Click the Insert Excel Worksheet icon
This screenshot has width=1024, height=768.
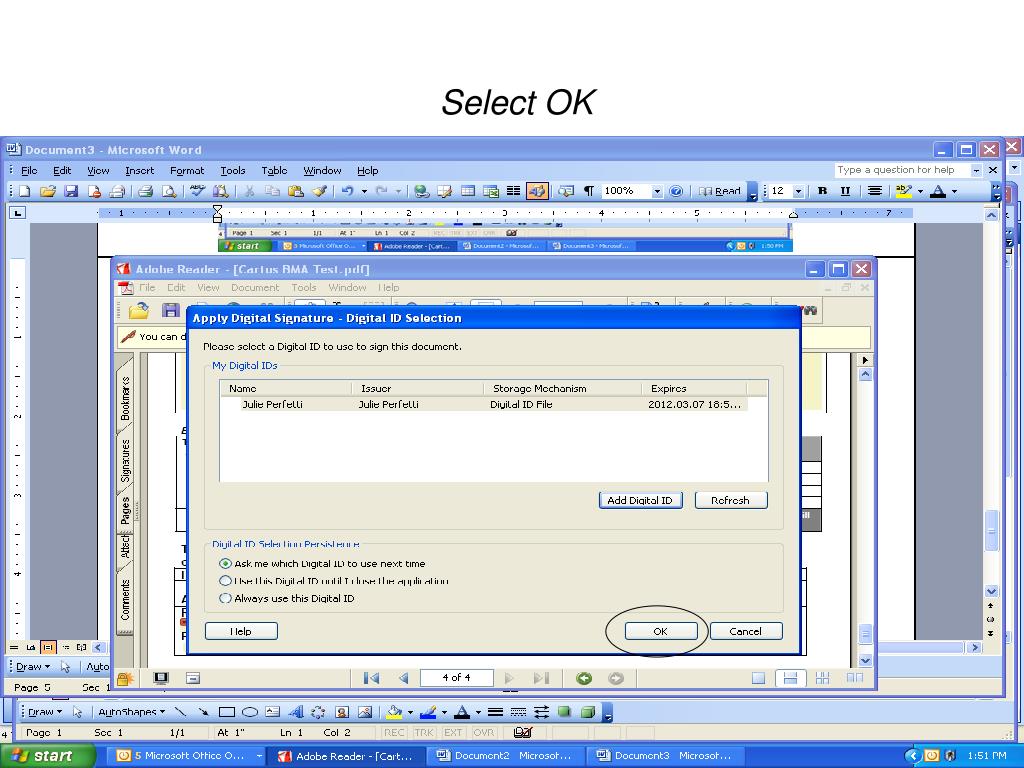(490, 191)
